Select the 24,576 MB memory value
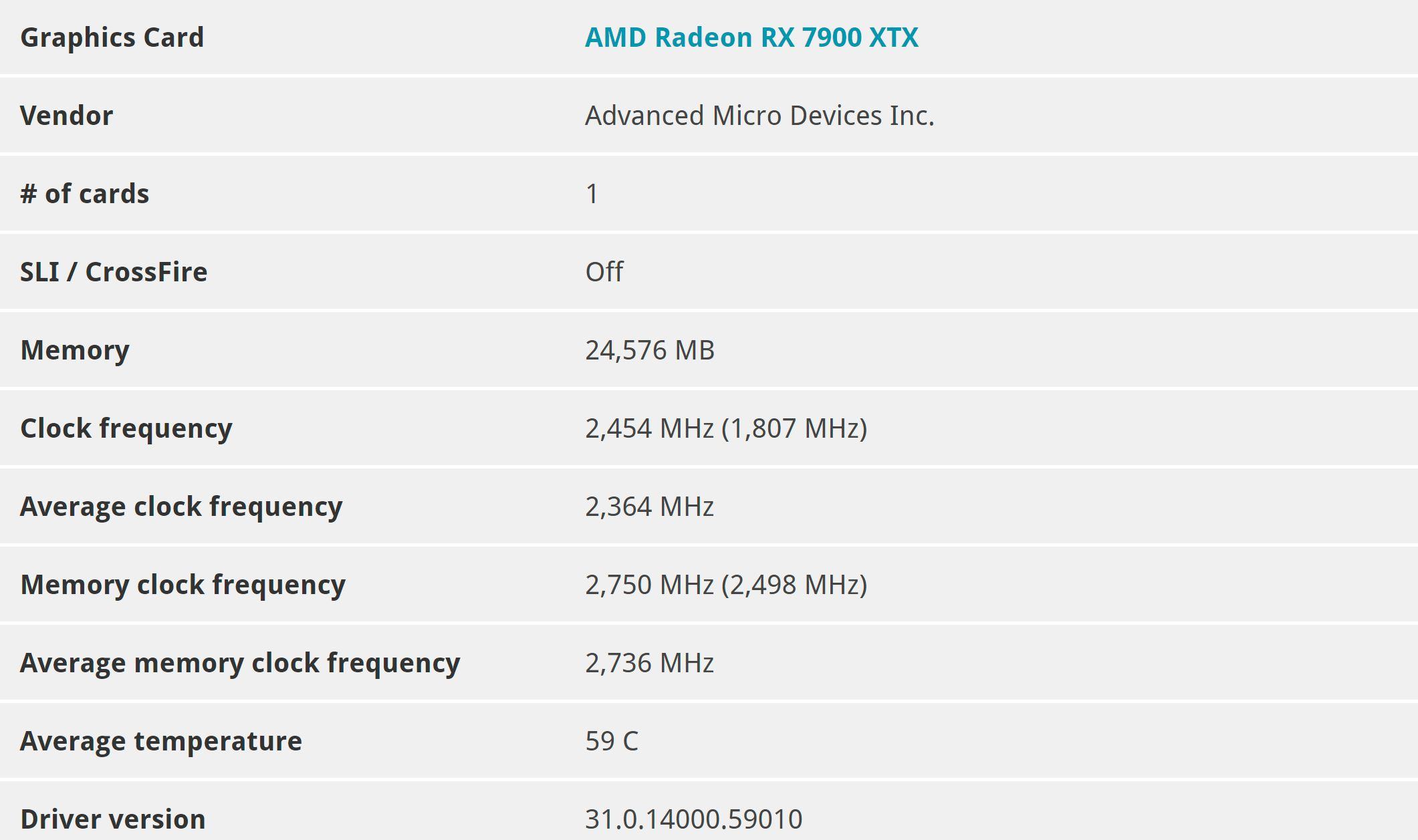Image resolution: width=1418 pixels, height=840 pixels. tap(650, 350)
